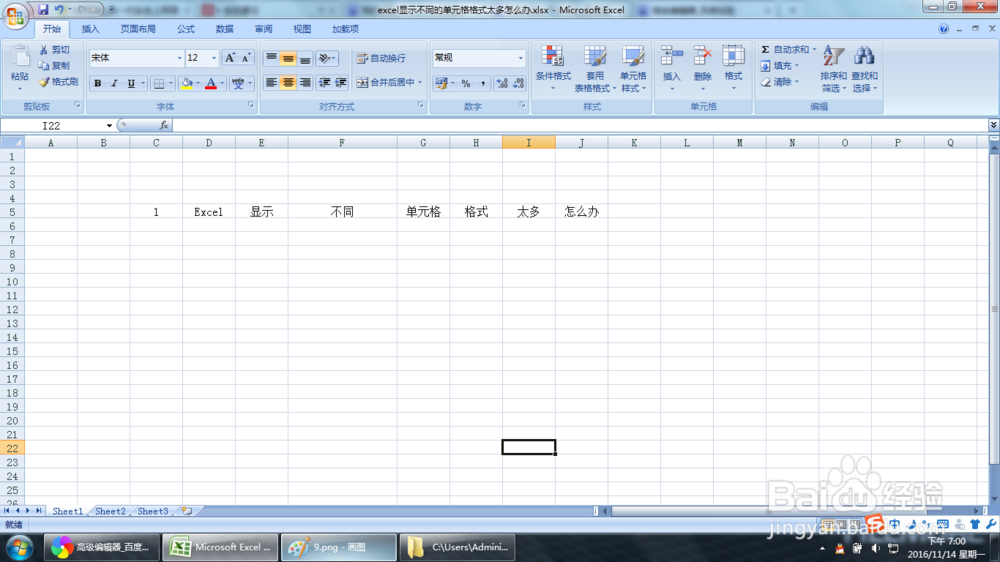Expand AutoSum 自动求和 dropdown arrow
1000x562 pixels.
tap(814, 49)
